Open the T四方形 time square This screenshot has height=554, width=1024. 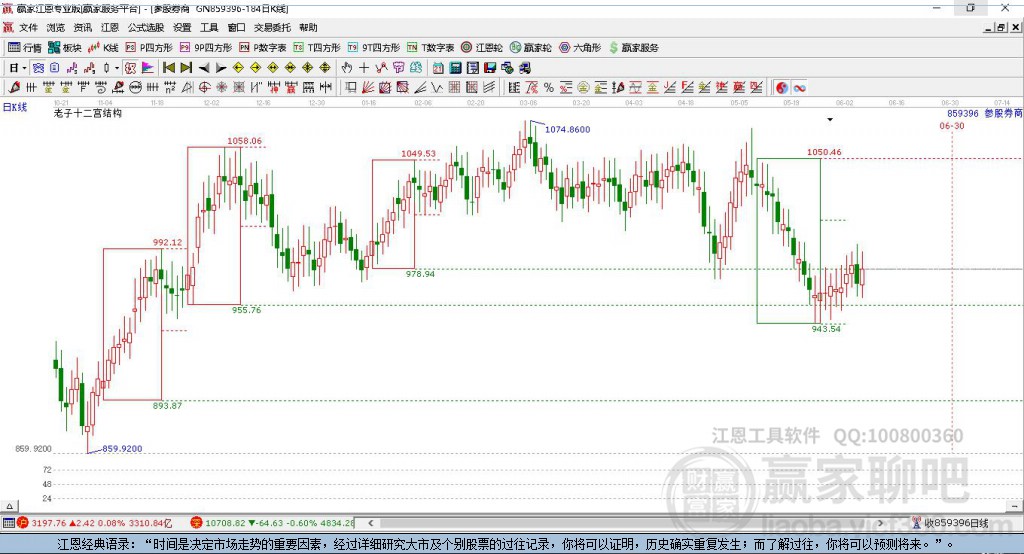(x=317, y=48)
